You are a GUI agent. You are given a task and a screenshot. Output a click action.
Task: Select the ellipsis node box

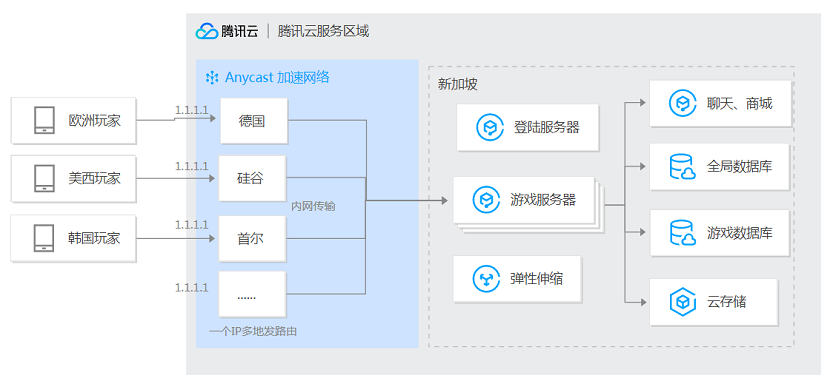tap(252, 294)
